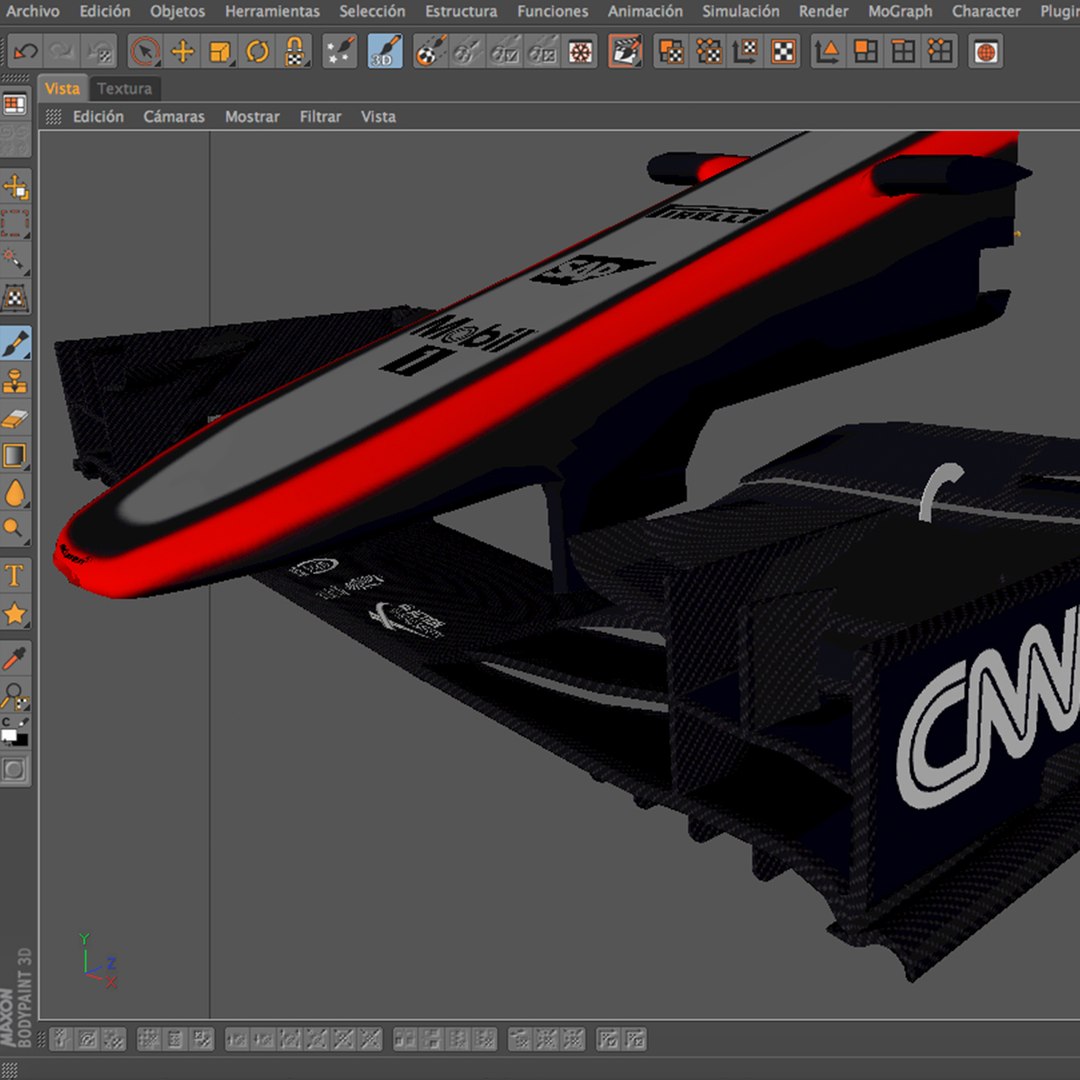
Task: Click the Undo arrow icon
Action: 26,52
